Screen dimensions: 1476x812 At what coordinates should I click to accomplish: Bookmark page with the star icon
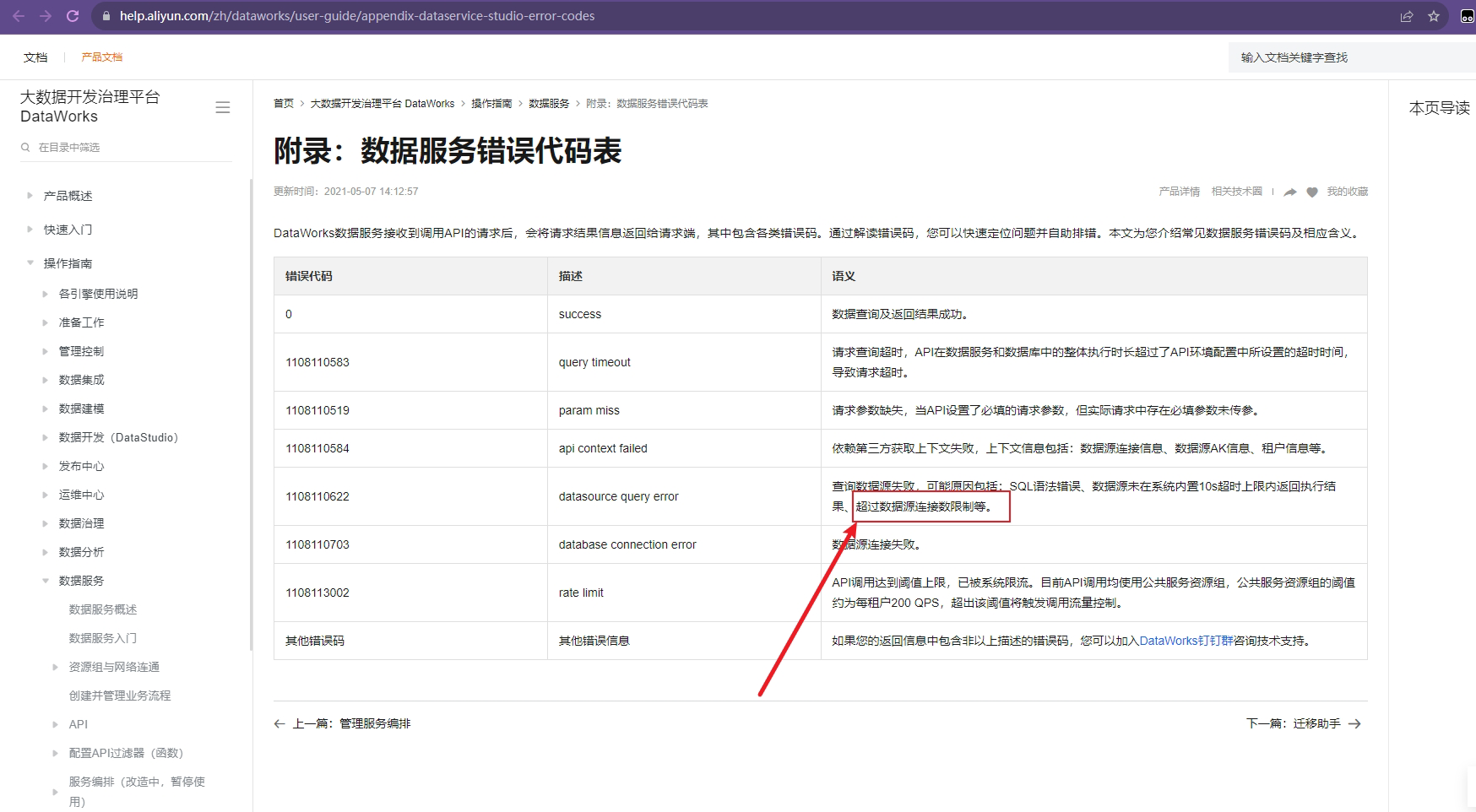tap(1434, 16)
